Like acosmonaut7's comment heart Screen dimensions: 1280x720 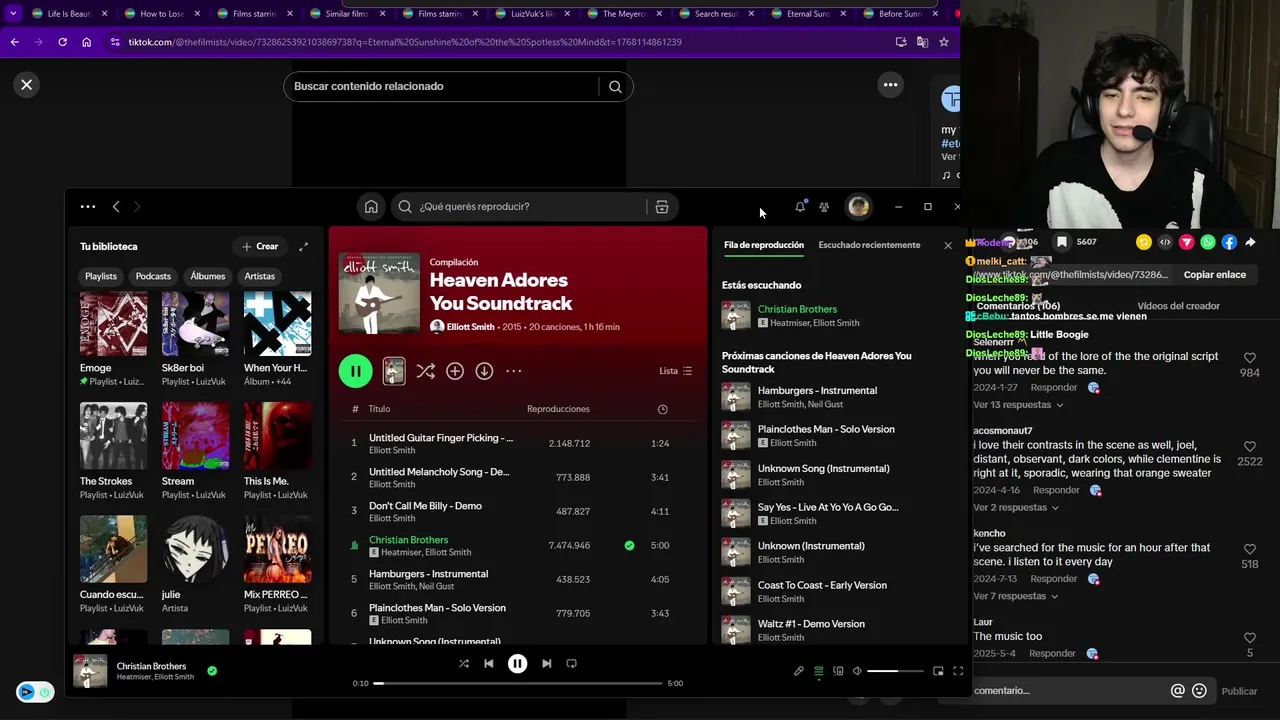coord(1250,447)
